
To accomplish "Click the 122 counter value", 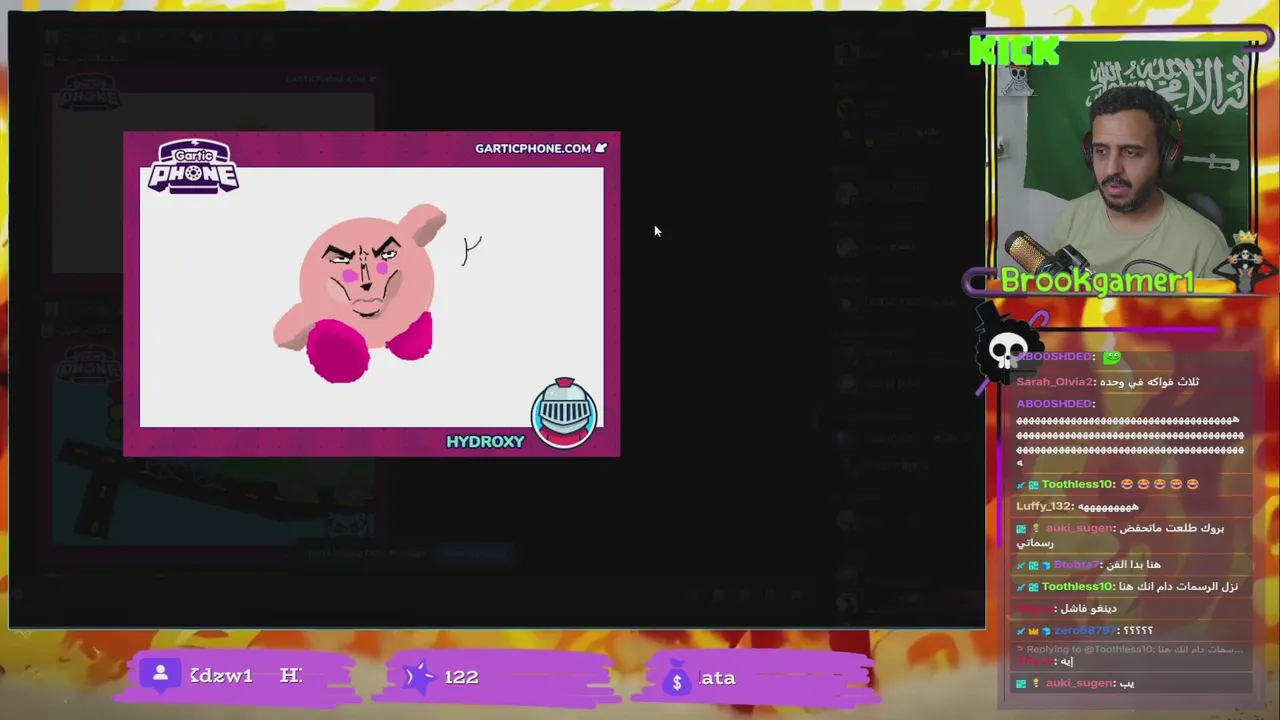I will [x=461, y=677].
